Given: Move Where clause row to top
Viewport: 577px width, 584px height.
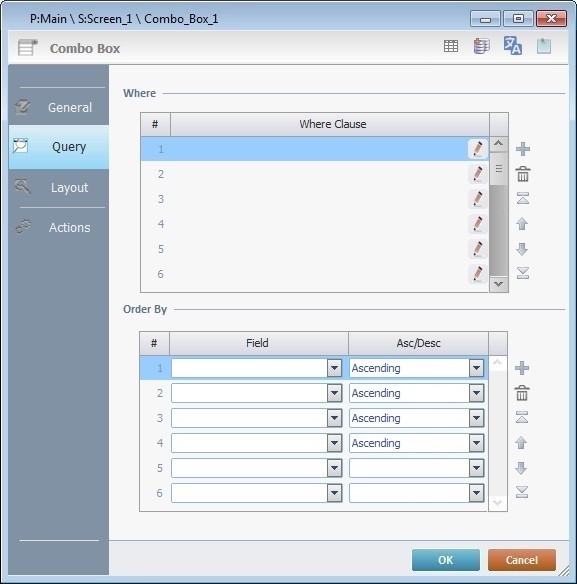Looking at the screenshot, I should pyautogui.click(x=523, y=199).
